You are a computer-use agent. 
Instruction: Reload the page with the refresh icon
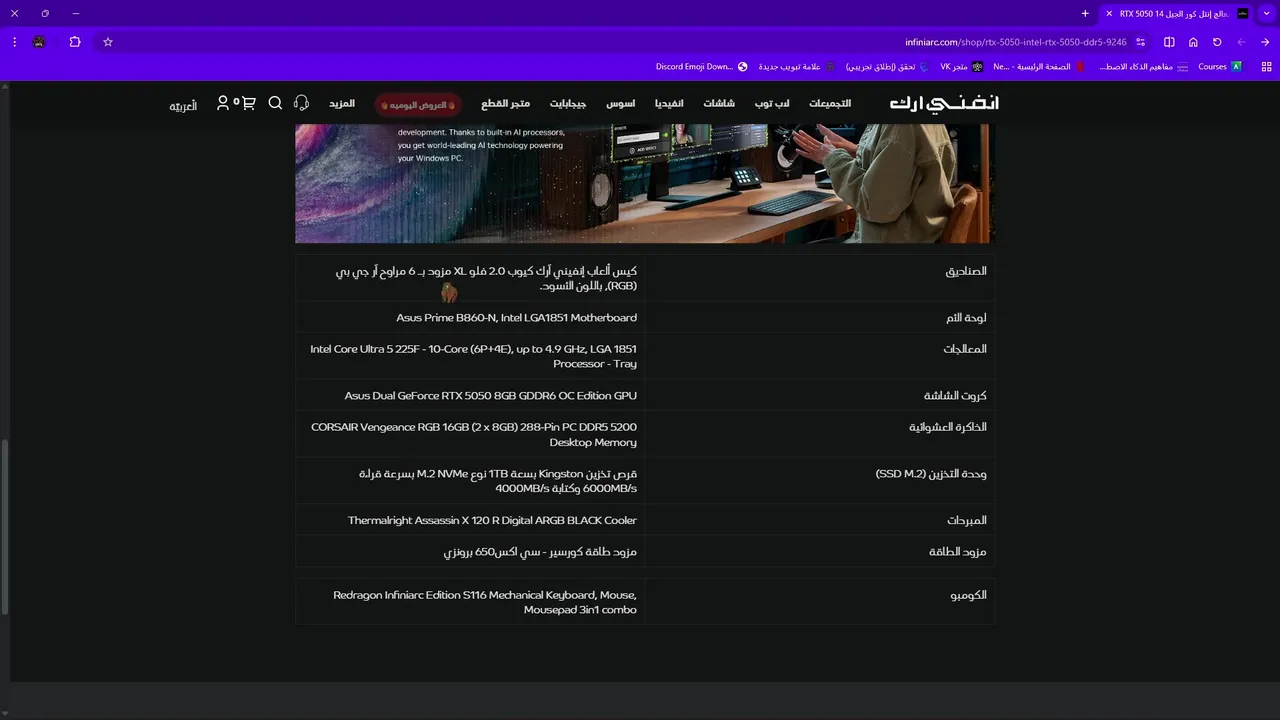(1217, 42)
